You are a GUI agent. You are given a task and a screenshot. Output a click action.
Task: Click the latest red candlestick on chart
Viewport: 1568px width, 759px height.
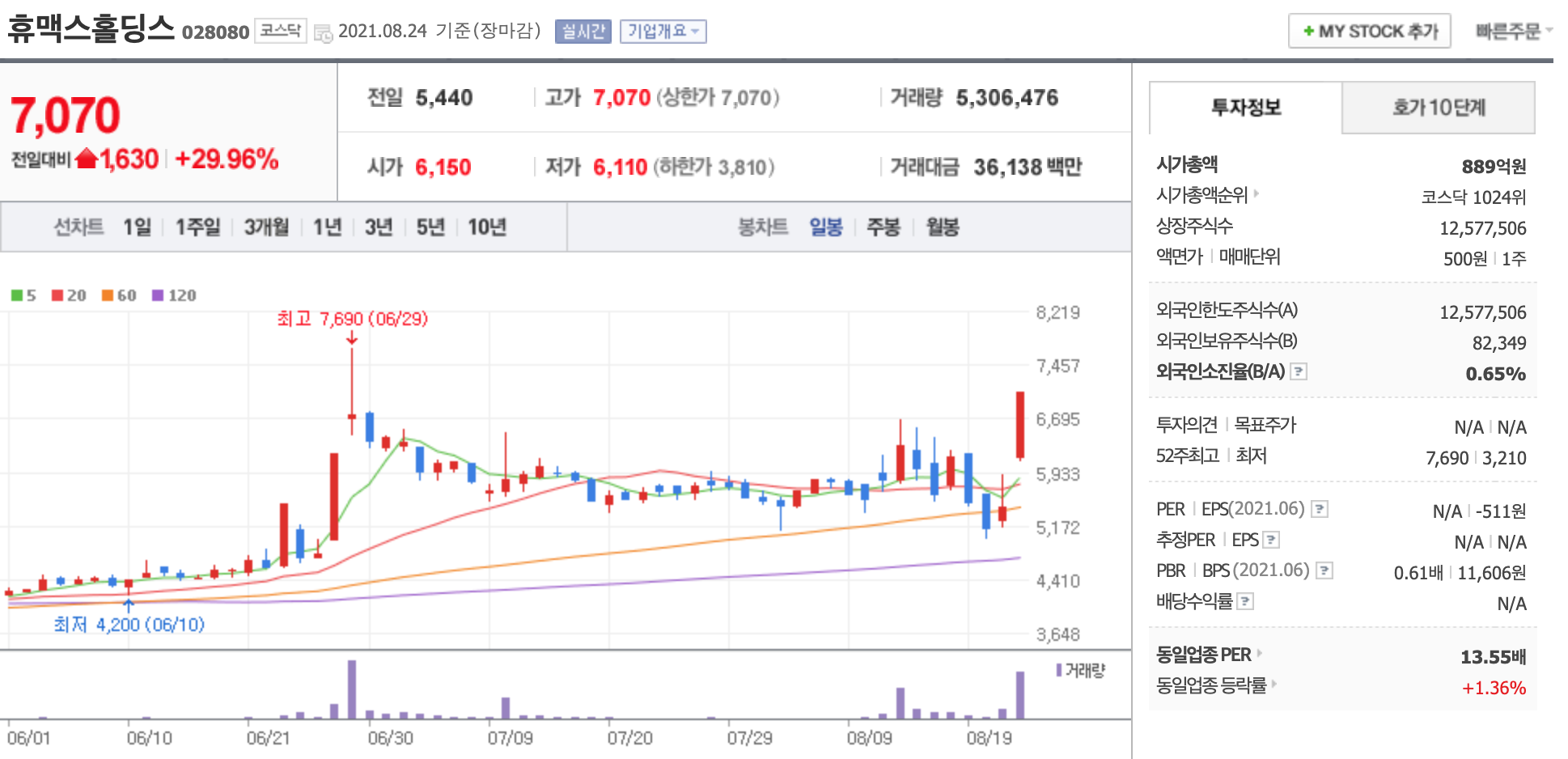point(1020,426)
